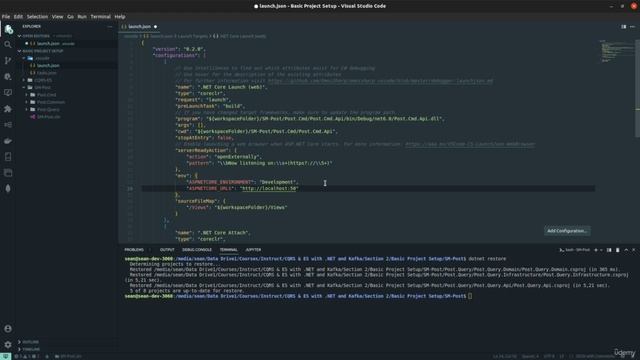Click the split terminal icon
640x360 pixels.
pyautogui.click(x=609, y=250)
